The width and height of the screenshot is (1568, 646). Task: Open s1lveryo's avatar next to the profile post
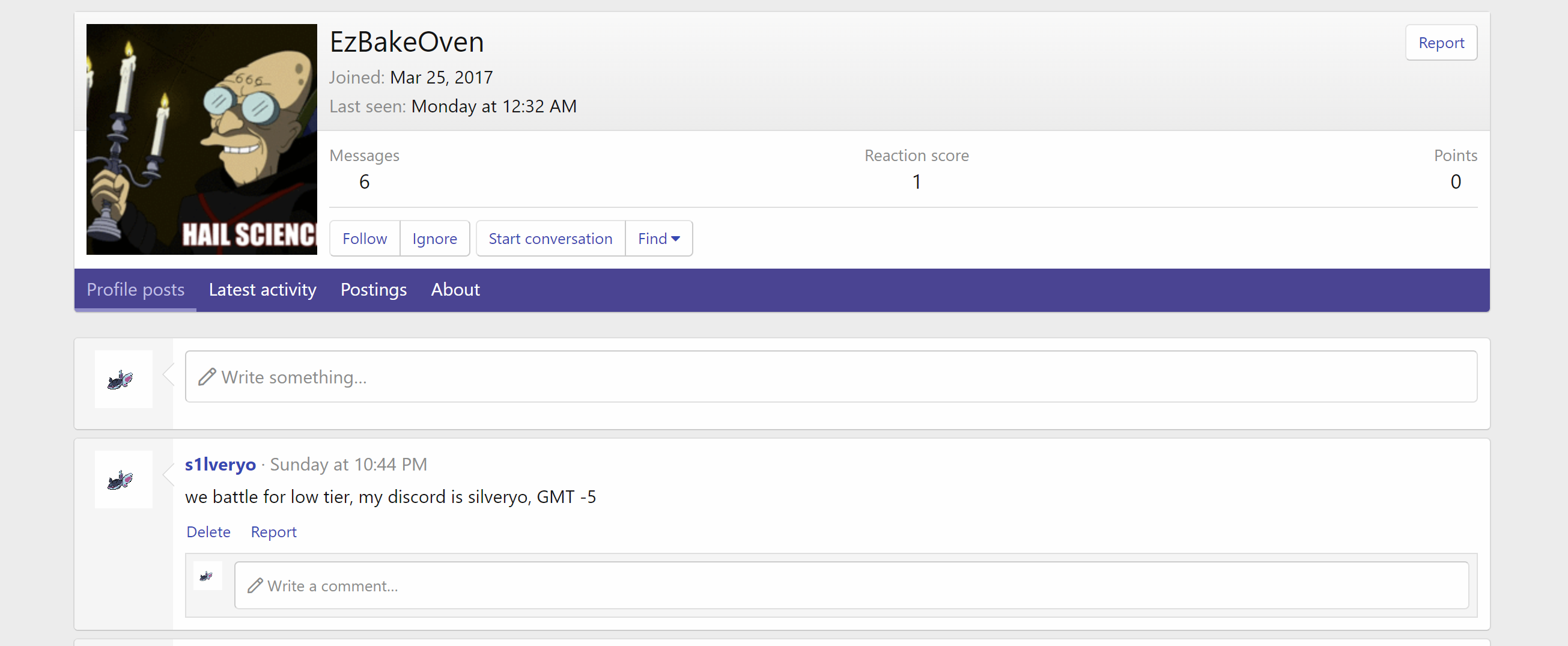(x=124, y=479)
